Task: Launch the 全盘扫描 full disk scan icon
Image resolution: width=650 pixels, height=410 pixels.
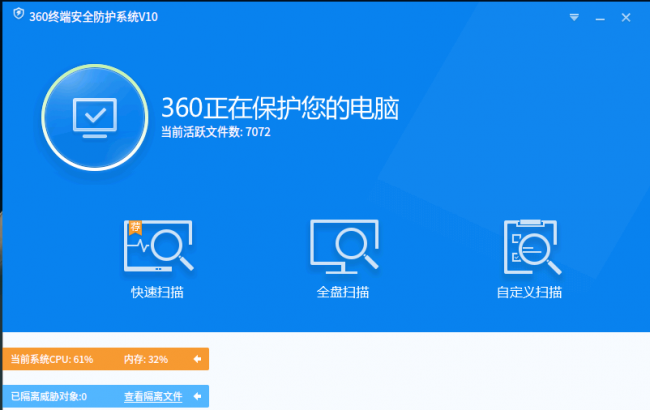Action: [x=344, y=246]
